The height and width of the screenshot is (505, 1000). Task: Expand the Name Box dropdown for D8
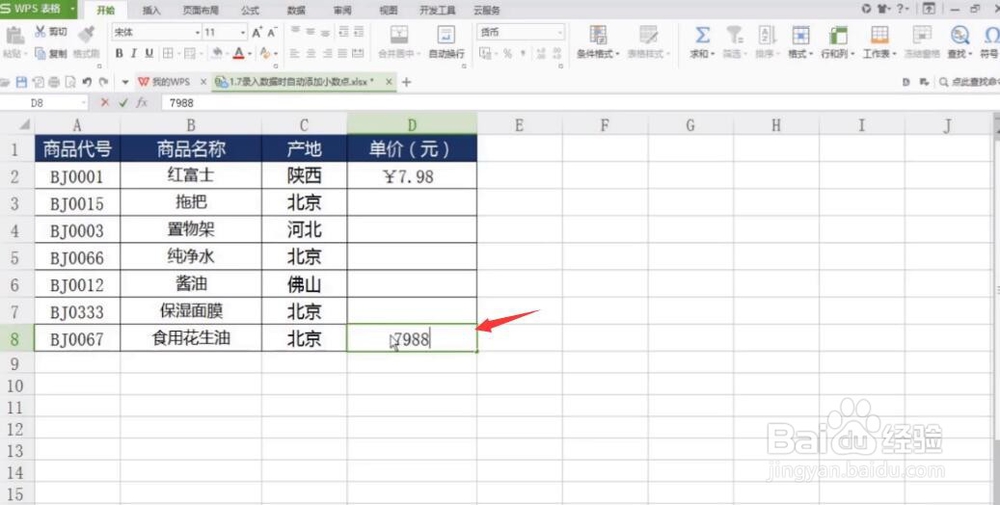click(x=84, y=103)
